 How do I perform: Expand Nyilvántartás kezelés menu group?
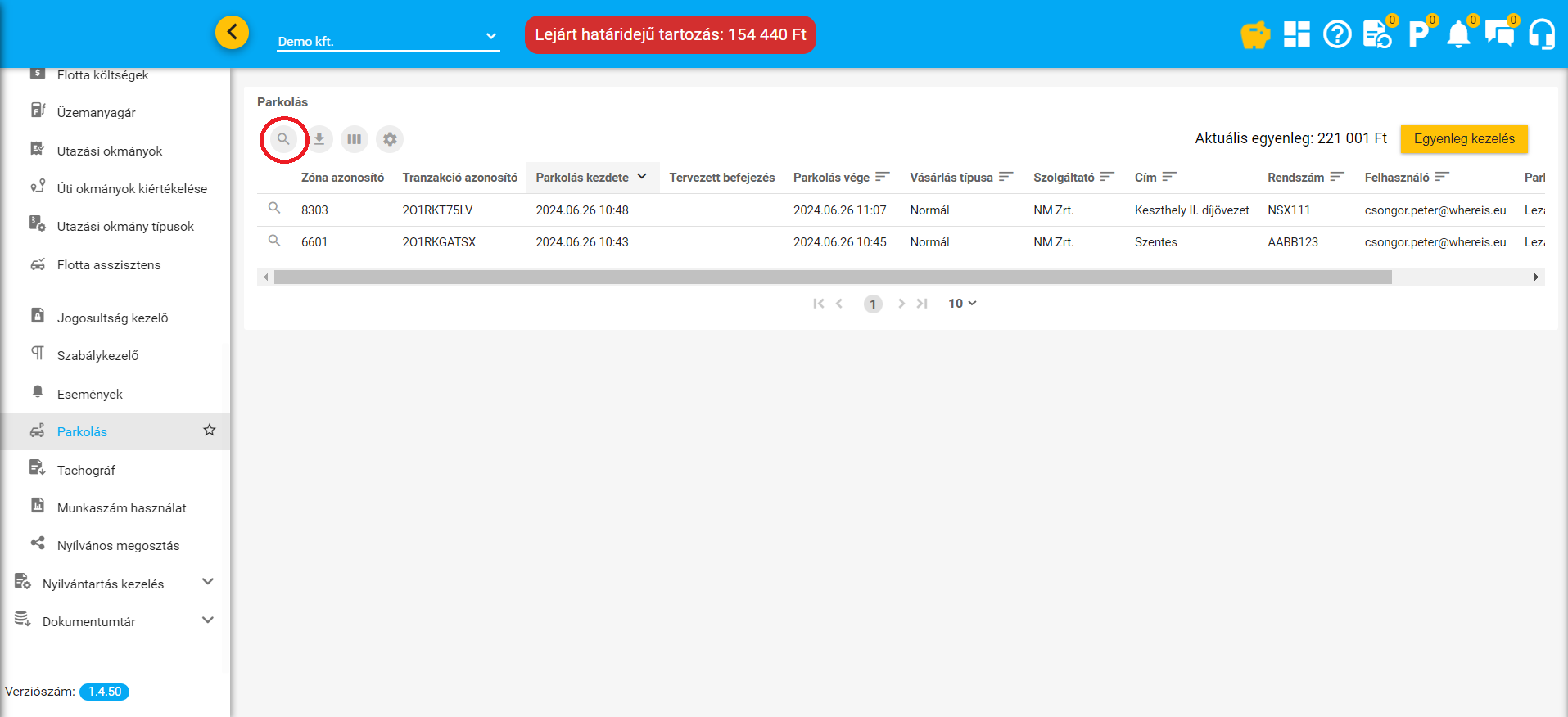pos(208,582)
